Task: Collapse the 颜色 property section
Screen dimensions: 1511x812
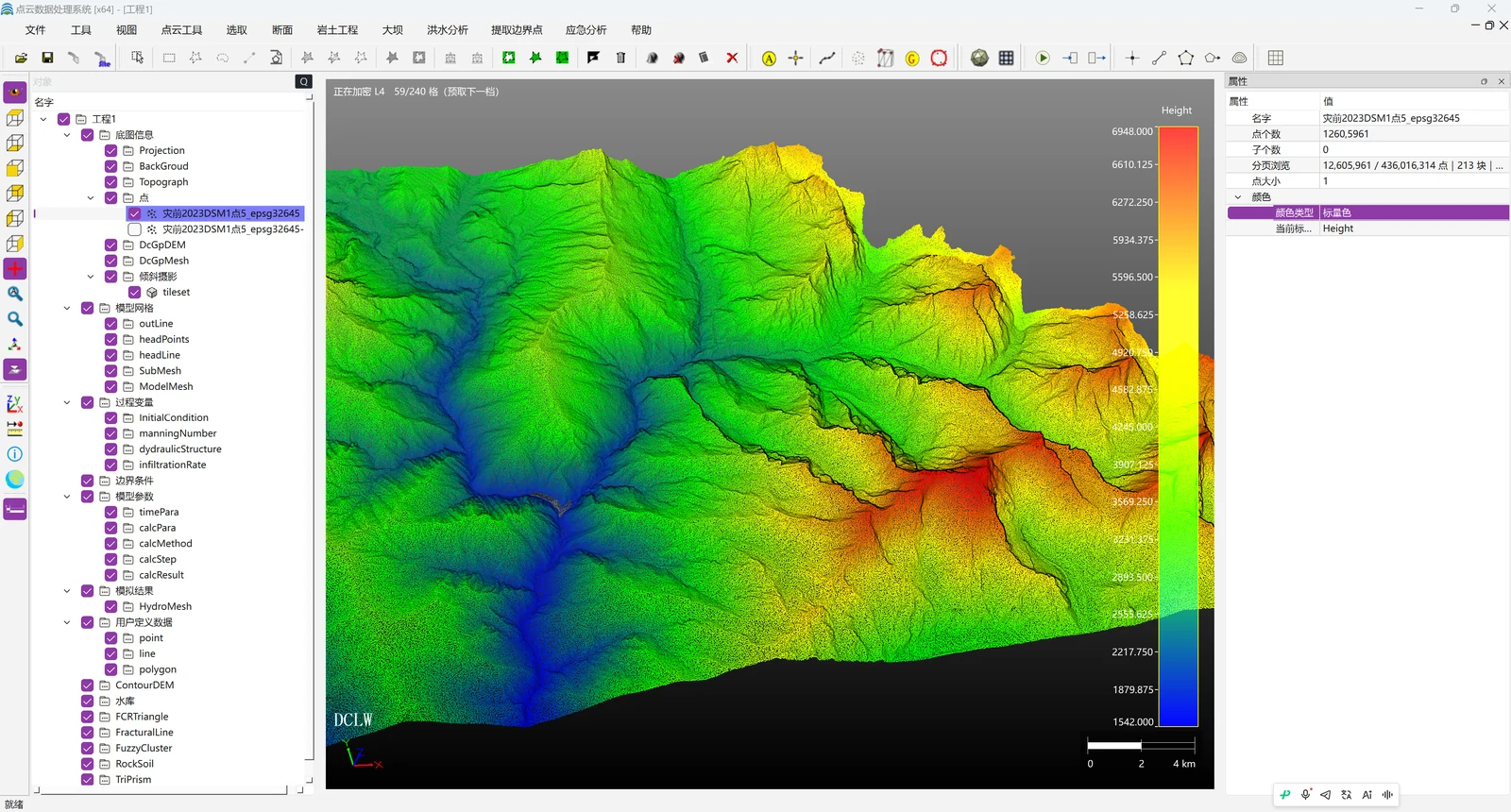Action: click(x=1238, y=197)
